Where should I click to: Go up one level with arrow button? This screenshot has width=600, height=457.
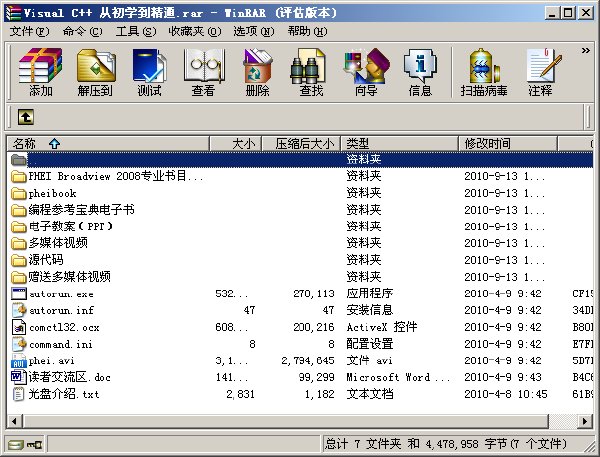click(26, 117)
